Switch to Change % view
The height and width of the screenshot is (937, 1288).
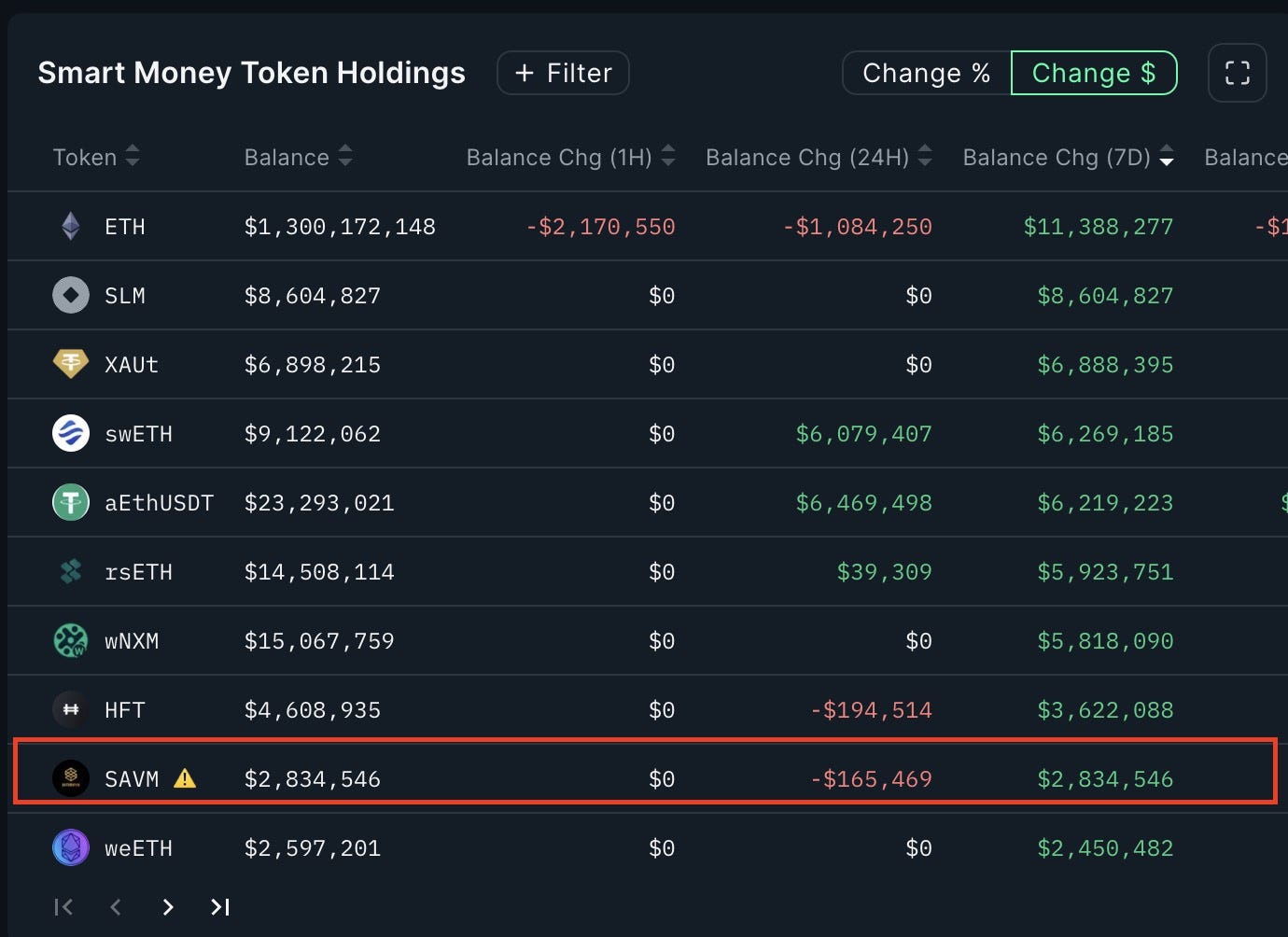pos(927,73)
